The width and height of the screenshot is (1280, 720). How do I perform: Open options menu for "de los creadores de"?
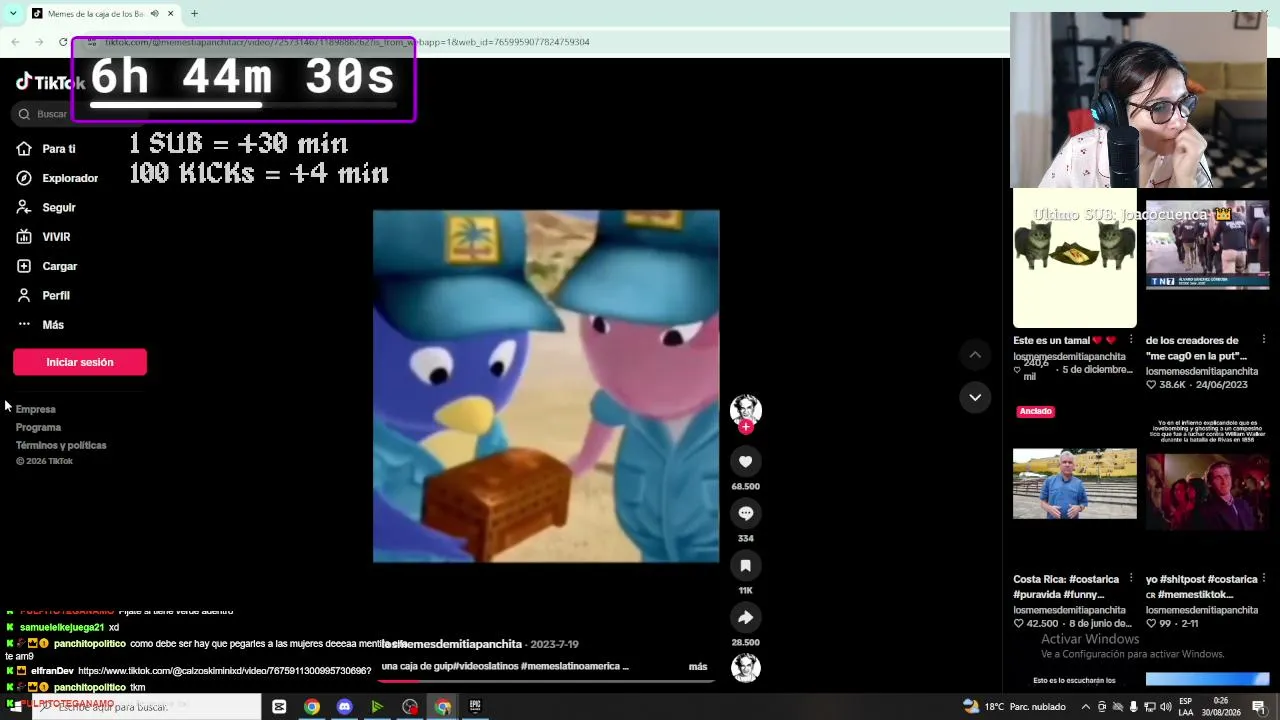pos(1264,340)
